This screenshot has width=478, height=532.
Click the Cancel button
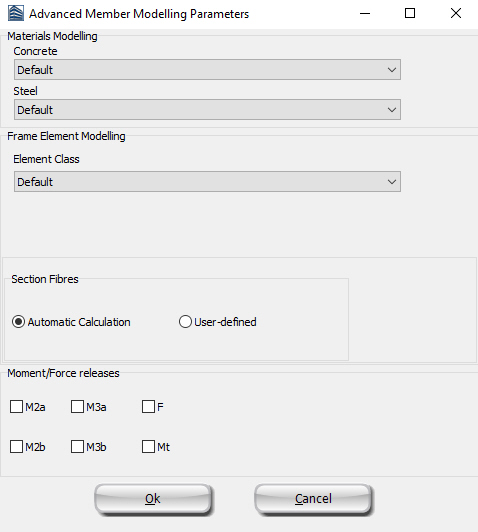[x=313, y=499]
